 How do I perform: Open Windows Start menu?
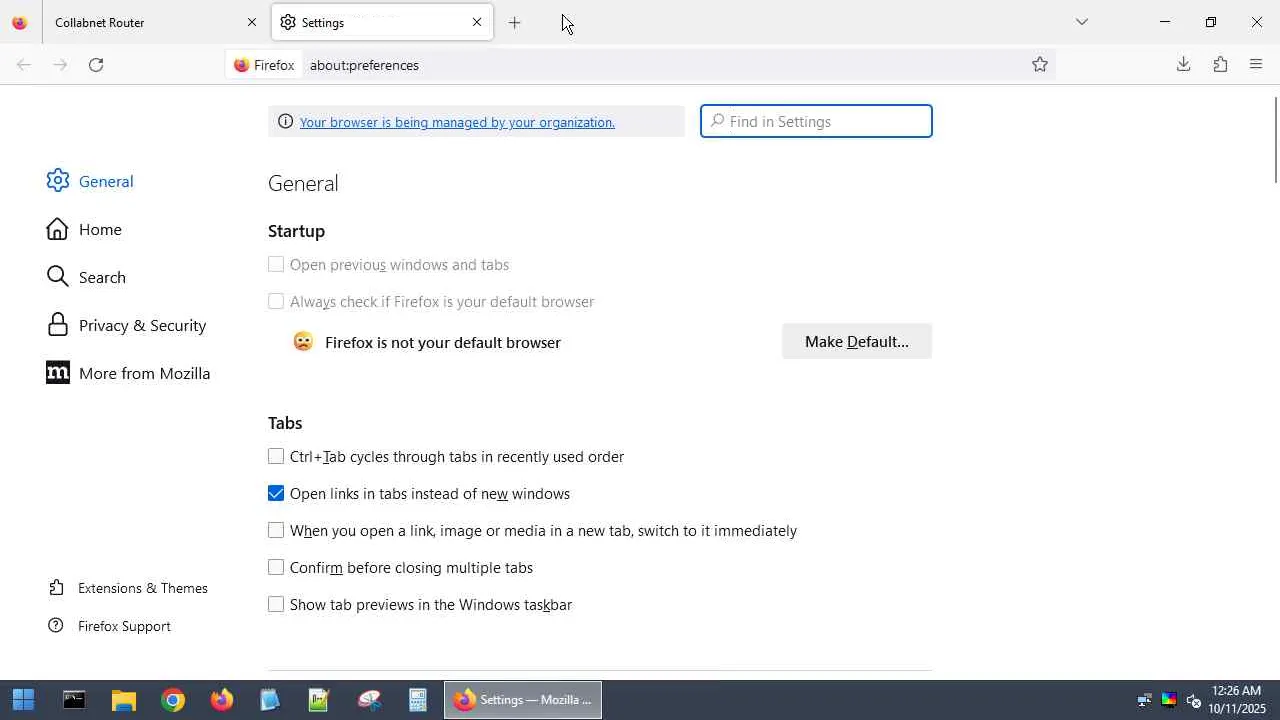click(24, 700)
